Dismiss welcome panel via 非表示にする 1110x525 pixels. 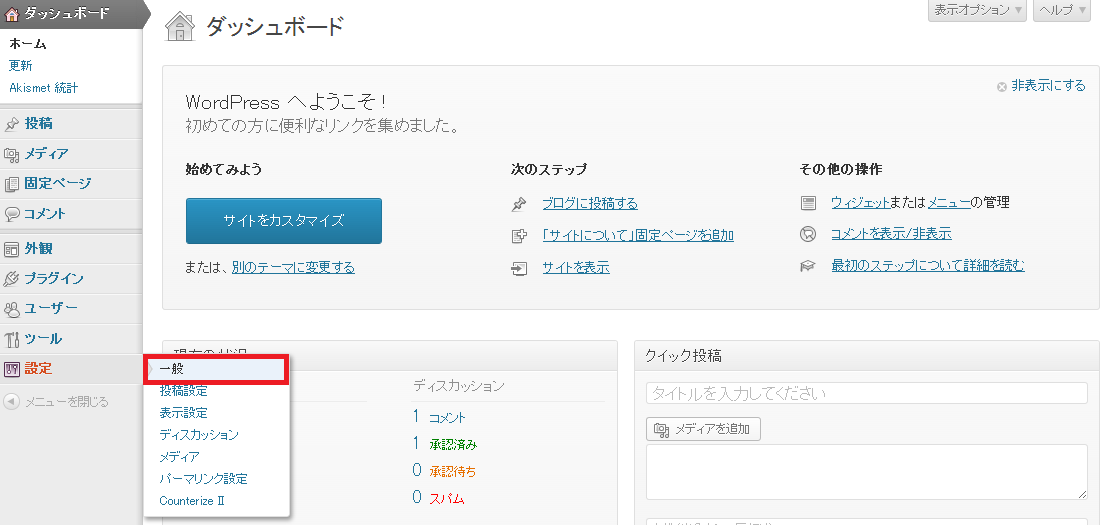[1047, 86]
